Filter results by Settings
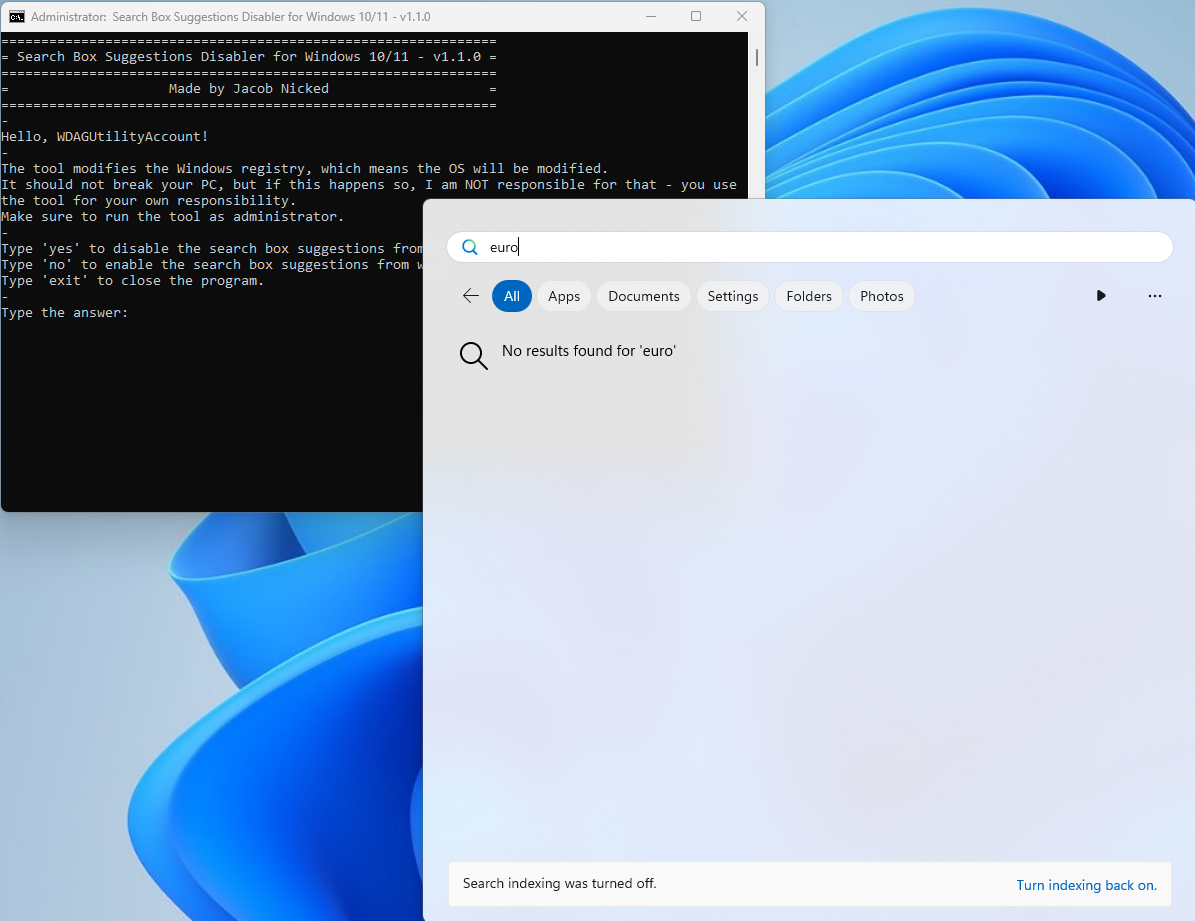 click(732, 296)
